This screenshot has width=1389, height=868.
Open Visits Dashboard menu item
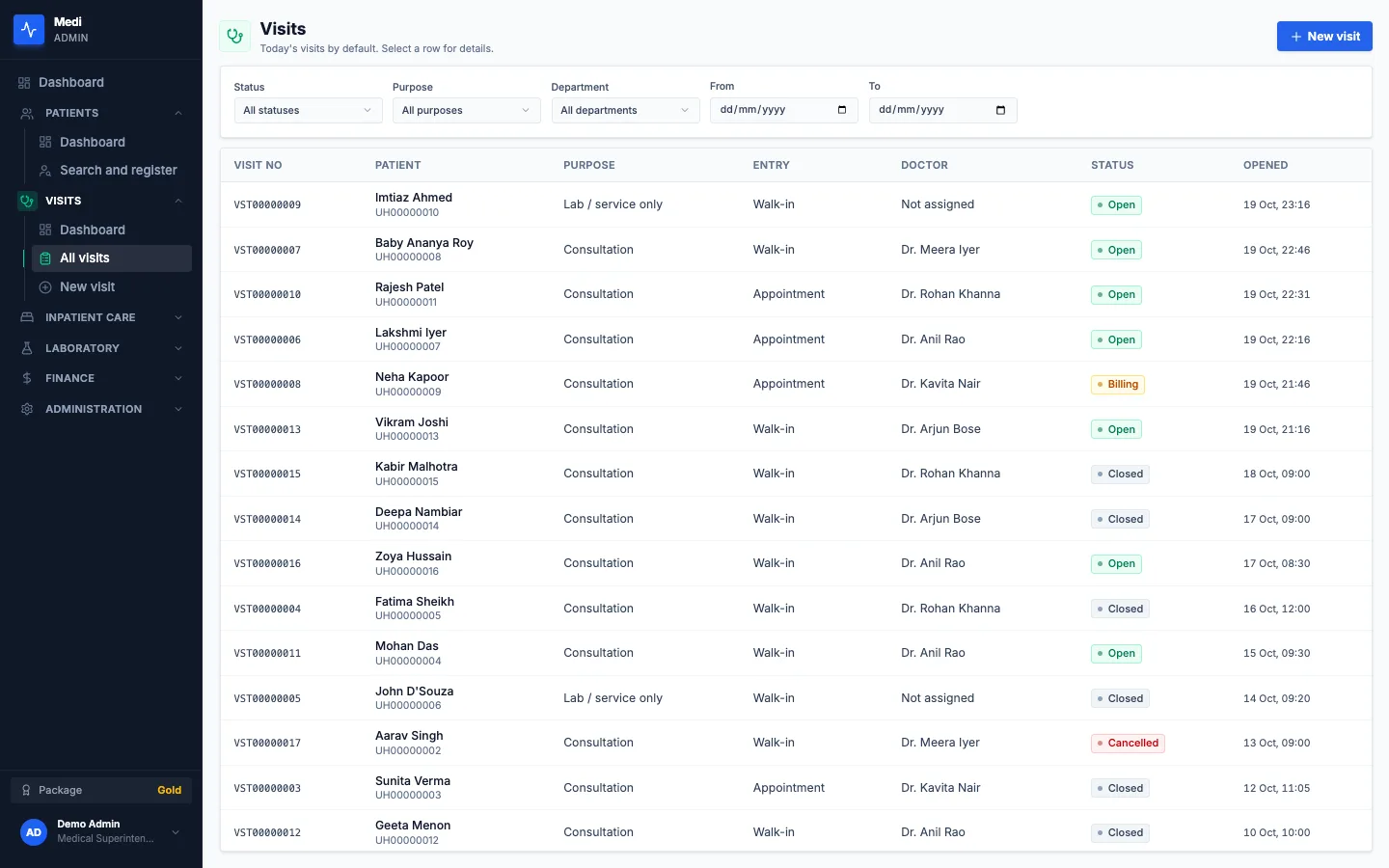click(111, 230)
